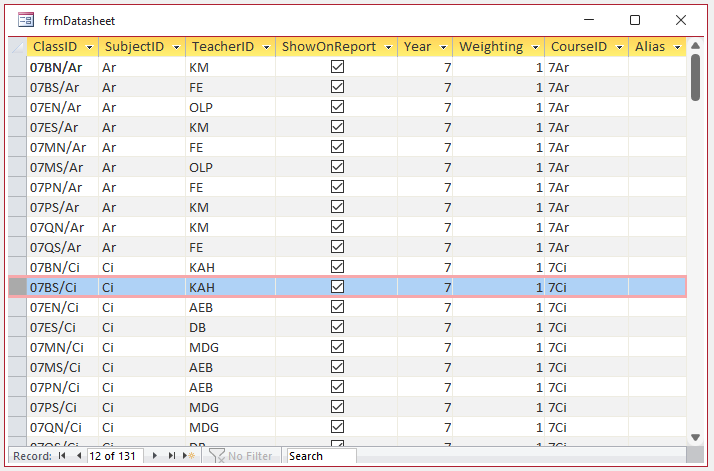Click TeacherID cell DB in 07ES/Ci row

(x=230, y=327)
